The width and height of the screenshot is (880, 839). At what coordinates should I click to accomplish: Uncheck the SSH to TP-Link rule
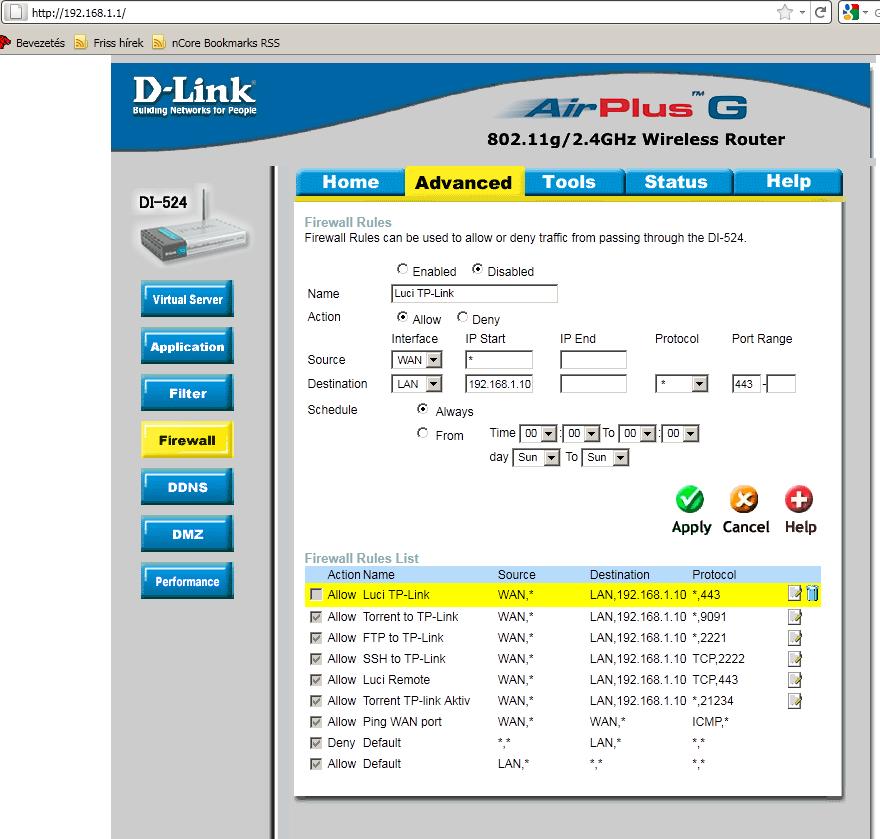[316, 659]
